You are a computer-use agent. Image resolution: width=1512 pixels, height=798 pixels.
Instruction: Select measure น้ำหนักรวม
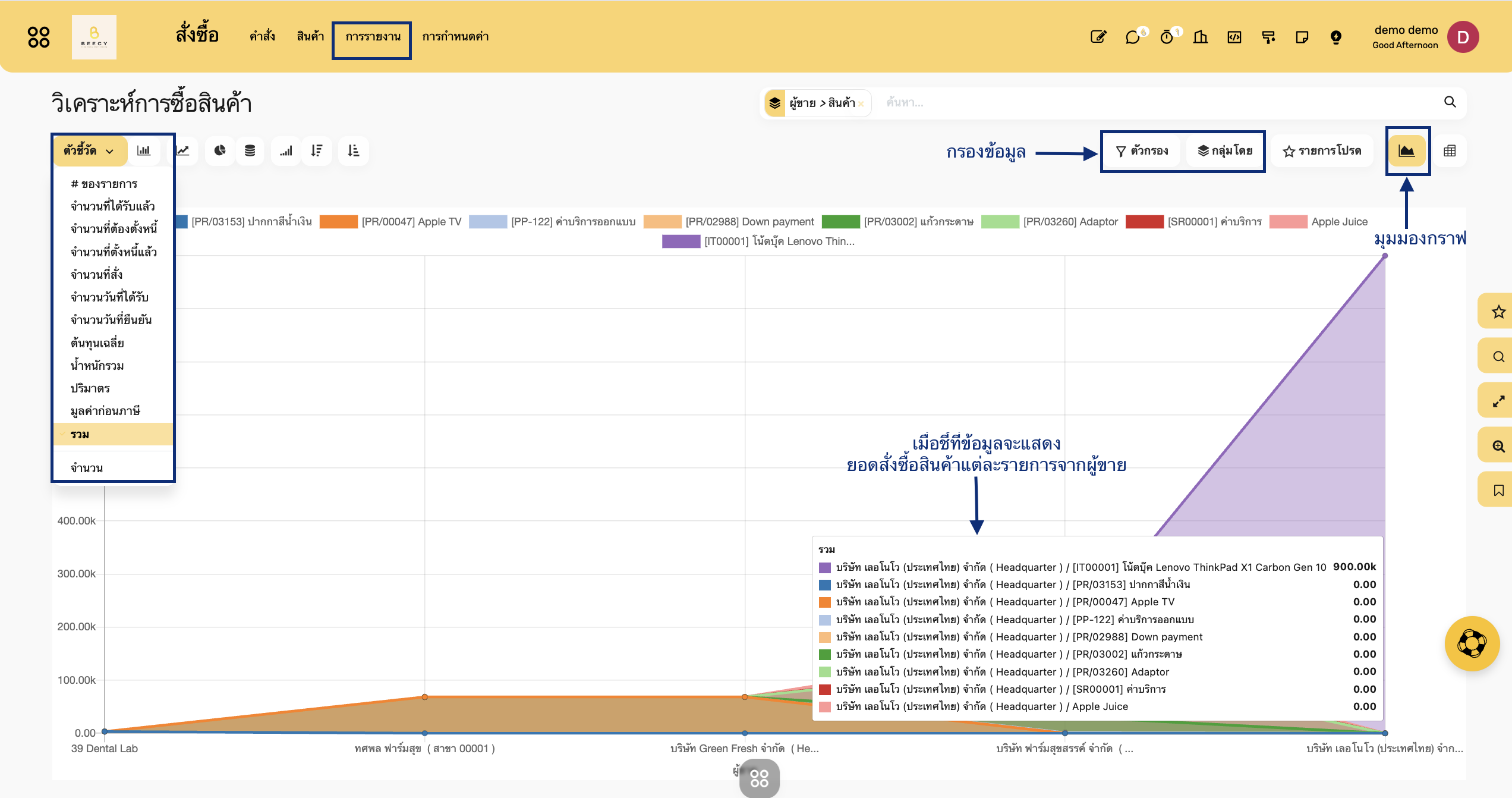click(x=113, y=366)
